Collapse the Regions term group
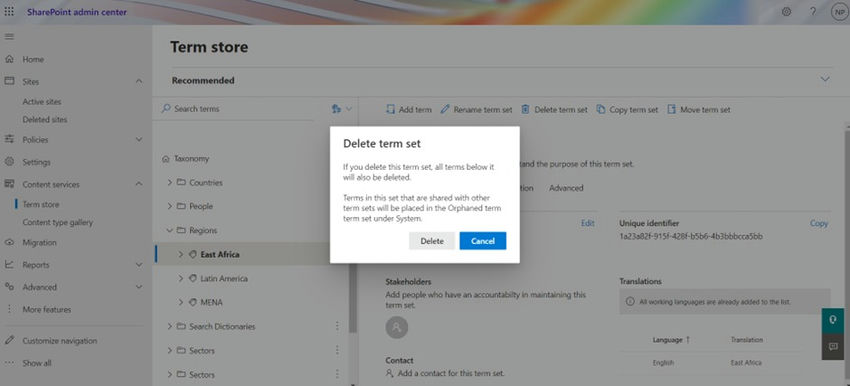850x386 pixels. point(170,230)
